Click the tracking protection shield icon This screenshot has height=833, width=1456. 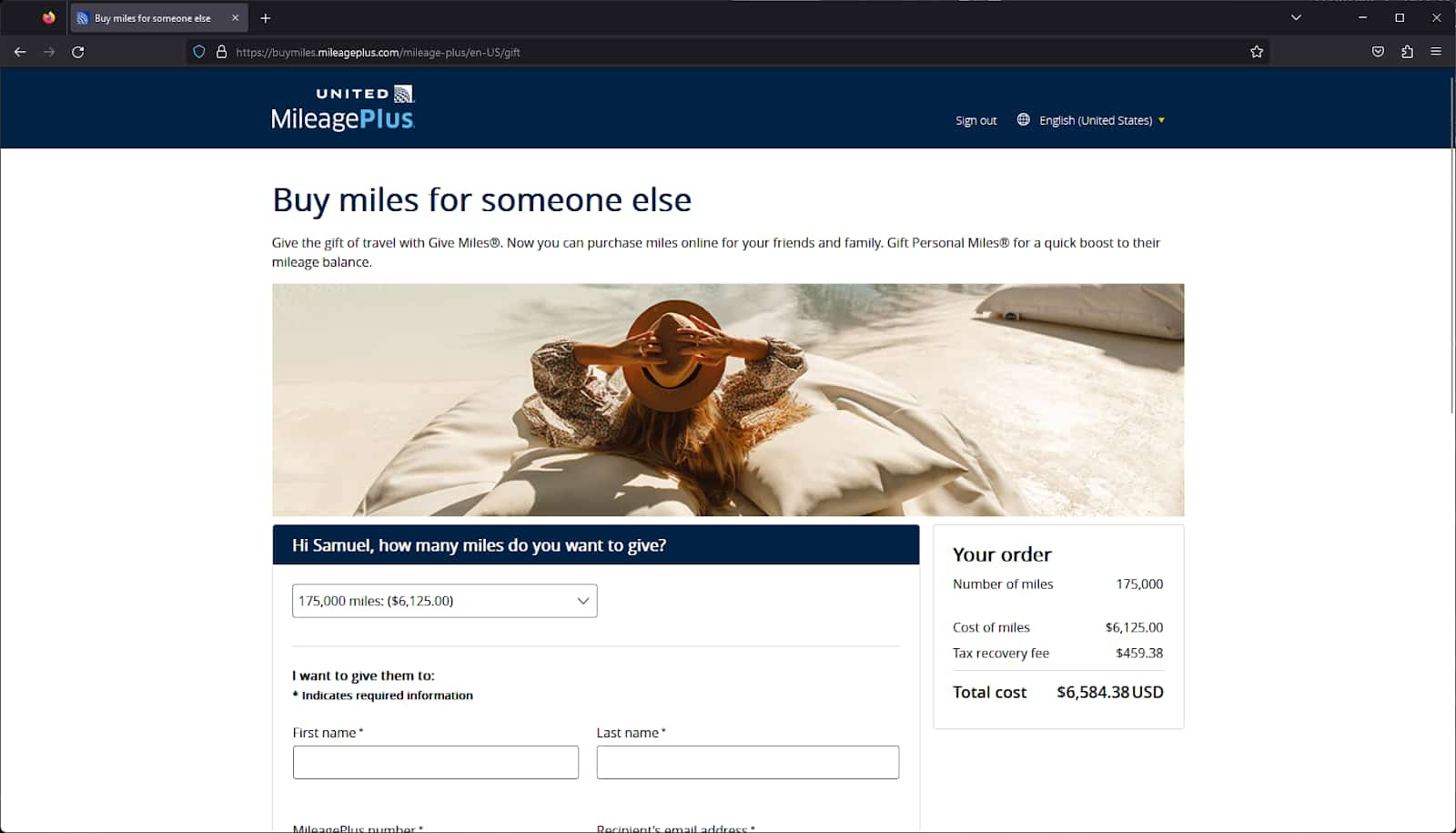pos(199,52)
